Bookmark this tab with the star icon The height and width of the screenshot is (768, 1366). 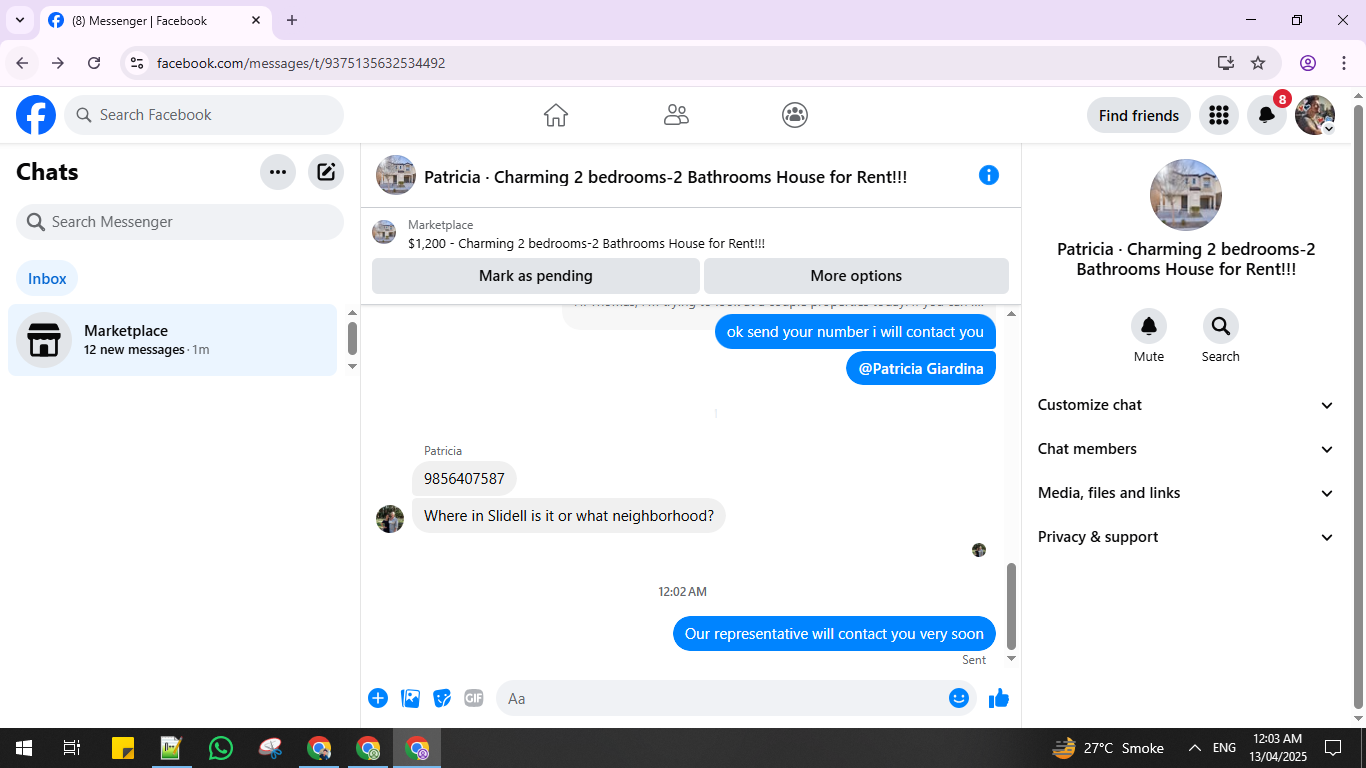point(1258,63)
